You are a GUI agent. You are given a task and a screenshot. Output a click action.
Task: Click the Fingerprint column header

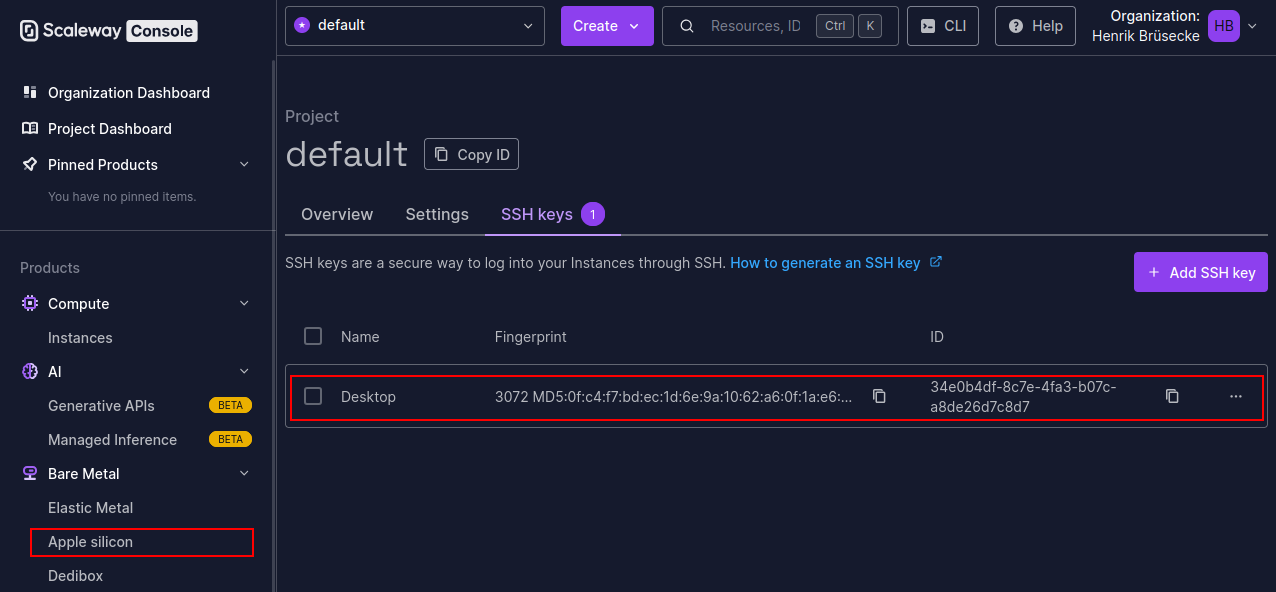(531, 337)
